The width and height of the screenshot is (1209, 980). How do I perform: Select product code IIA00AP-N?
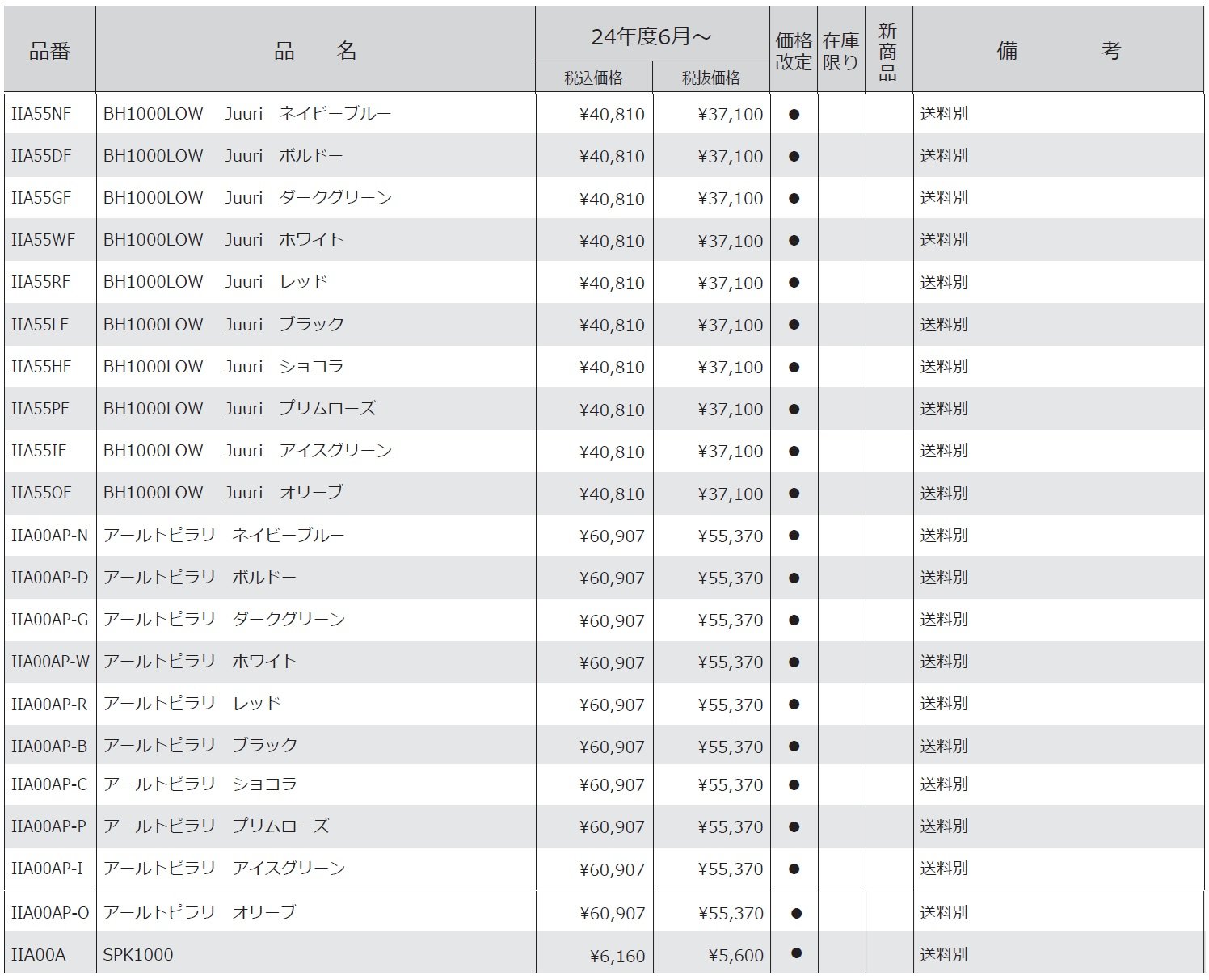tap(49, 536)
